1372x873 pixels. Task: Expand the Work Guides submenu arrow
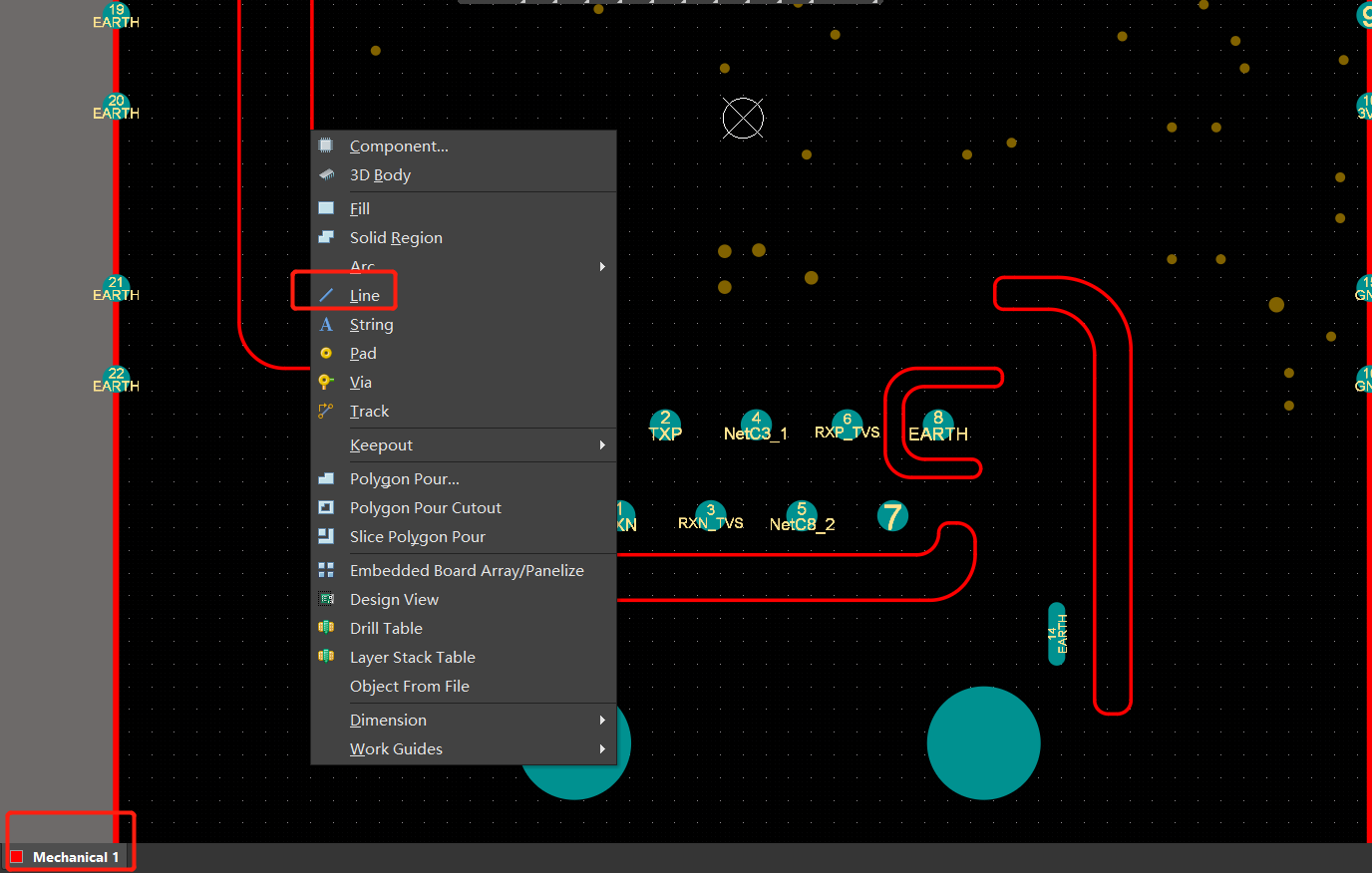tap(602, 748)
